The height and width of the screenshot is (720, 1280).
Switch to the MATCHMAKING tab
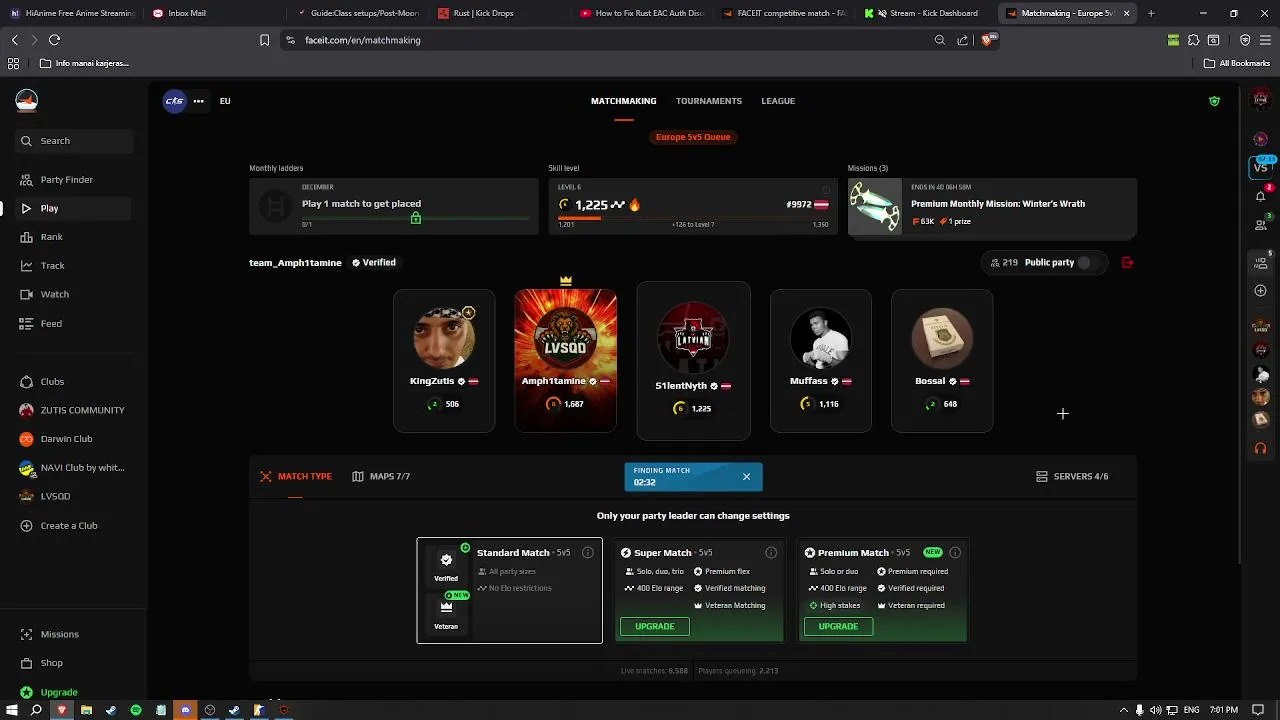[x=623, y=101]
